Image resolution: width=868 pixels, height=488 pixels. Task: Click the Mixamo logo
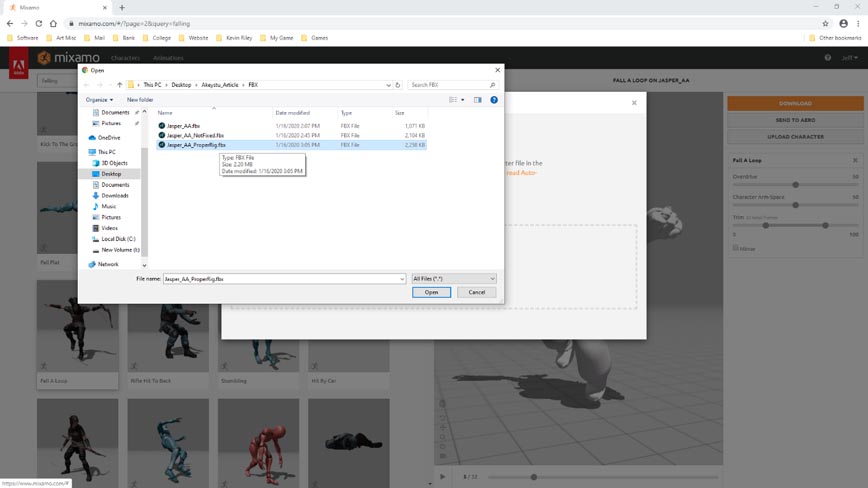tap(69, 58)
